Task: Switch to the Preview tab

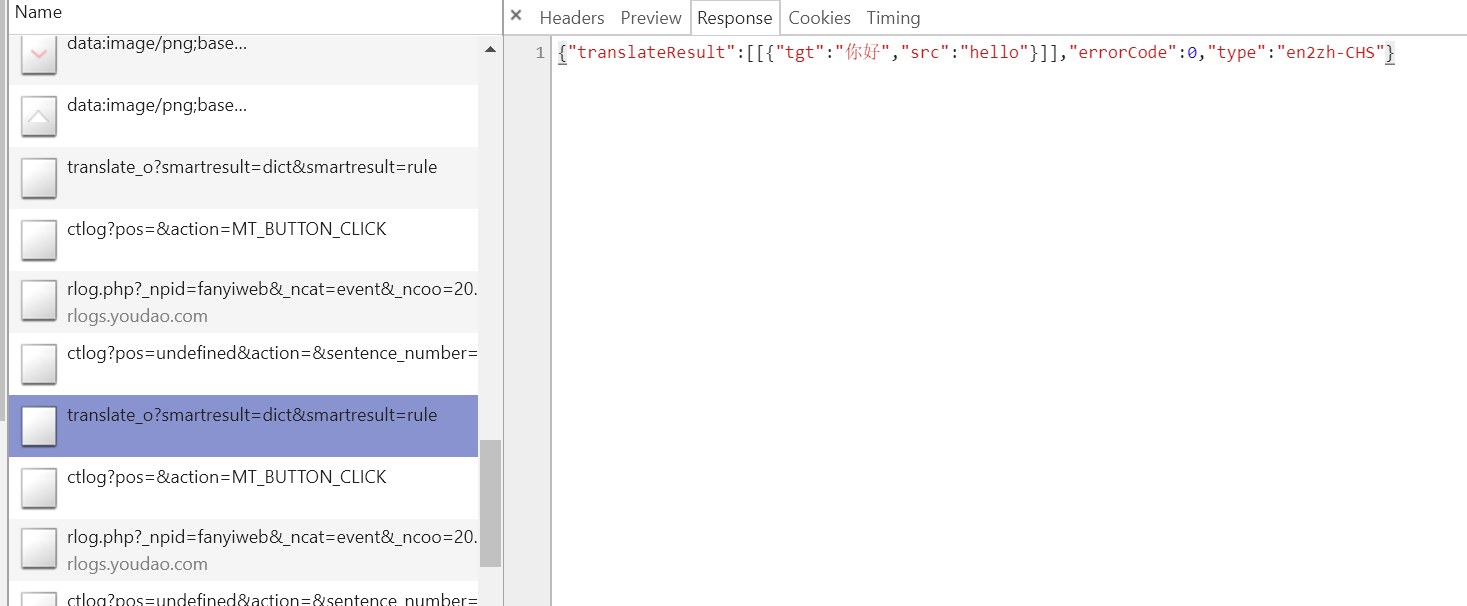Action: (x=651, y=18)
